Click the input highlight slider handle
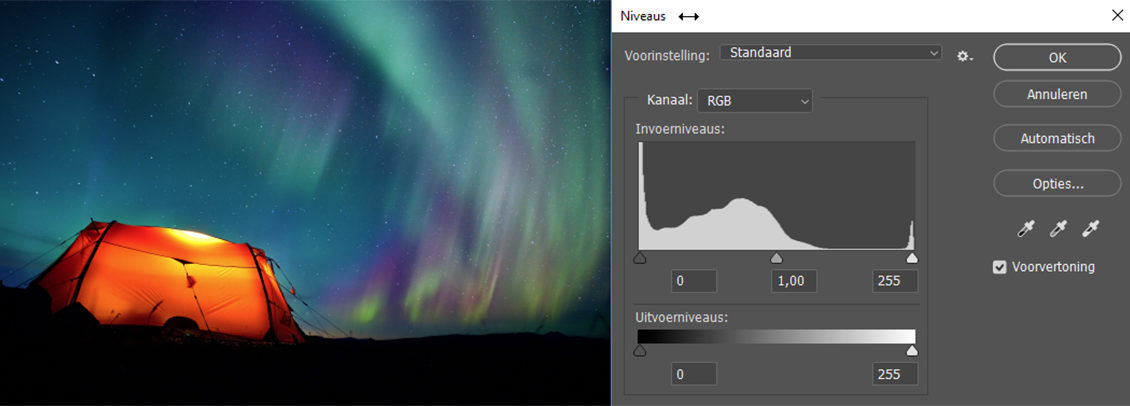This screenshot has width=1130, height=406. click(912, 258)
